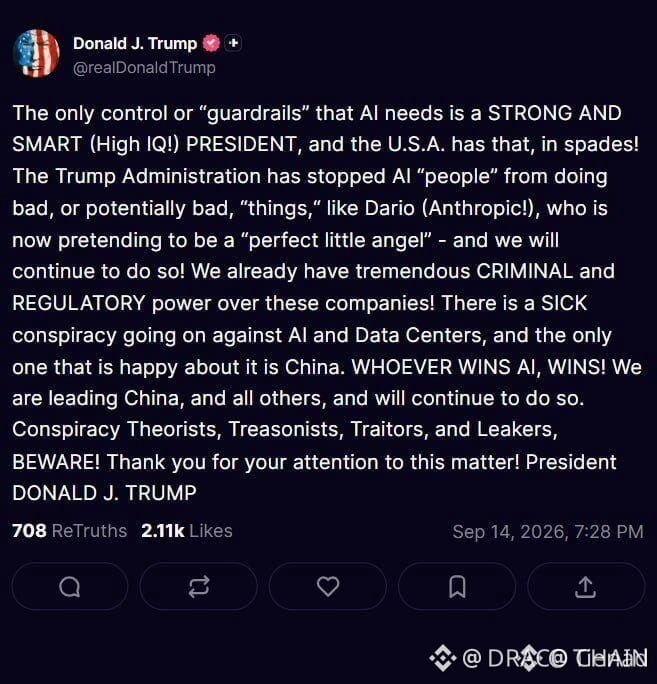Click the @realDonaldTrump handle

pos(144,68)
